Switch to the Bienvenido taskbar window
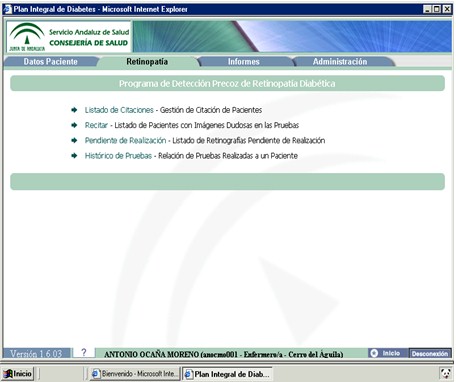Image resolution: width=456 pixels, height=382 pixels. coord(135,374)
